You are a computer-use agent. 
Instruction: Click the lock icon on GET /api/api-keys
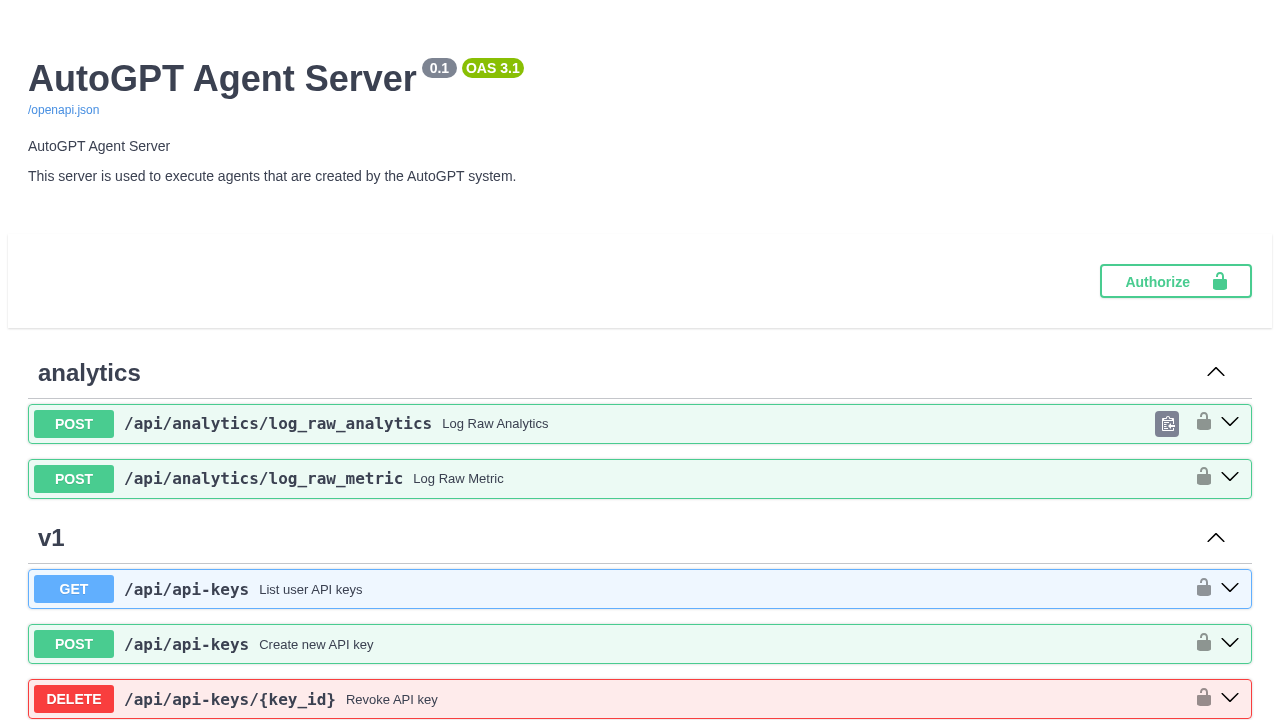click(x=1203, y=587)
